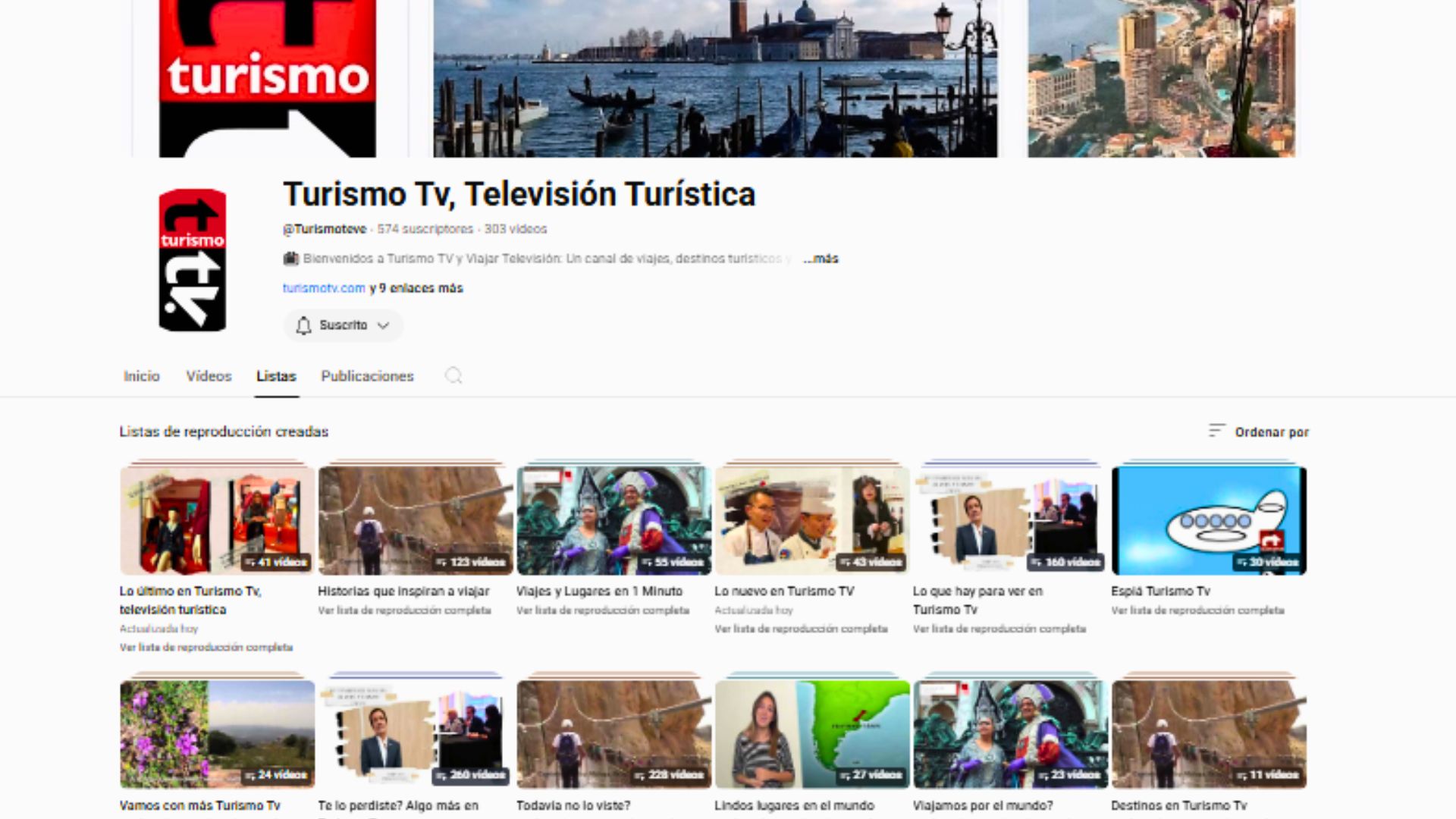This screenshot has width=1456, height=819.
Task: Select the Listas tab
Action: click(276, 376)
